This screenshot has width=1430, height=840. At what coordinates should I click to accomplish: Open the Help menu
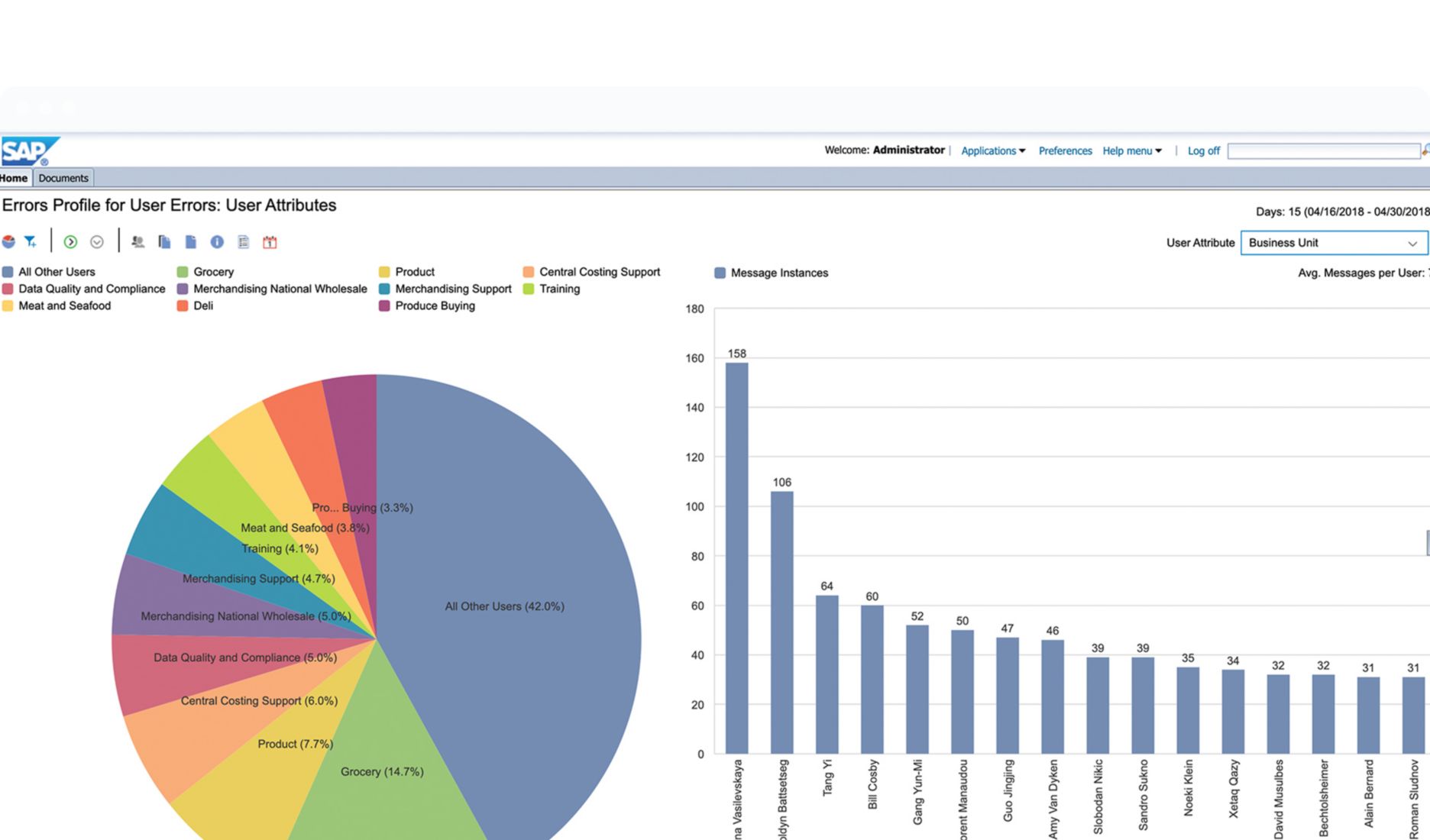pyautogui.click(x=1131, y=150)
